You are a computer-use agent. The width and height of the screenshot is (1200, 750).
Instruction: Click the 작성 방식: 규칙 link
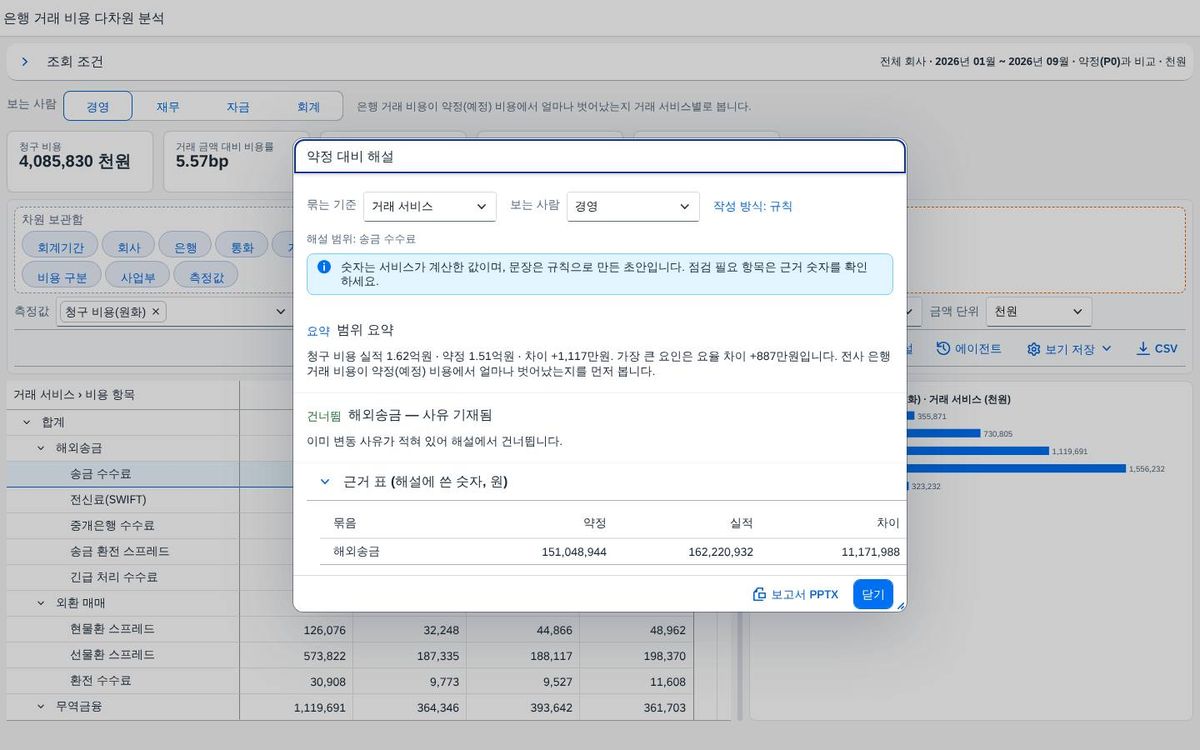click(753, 206)
